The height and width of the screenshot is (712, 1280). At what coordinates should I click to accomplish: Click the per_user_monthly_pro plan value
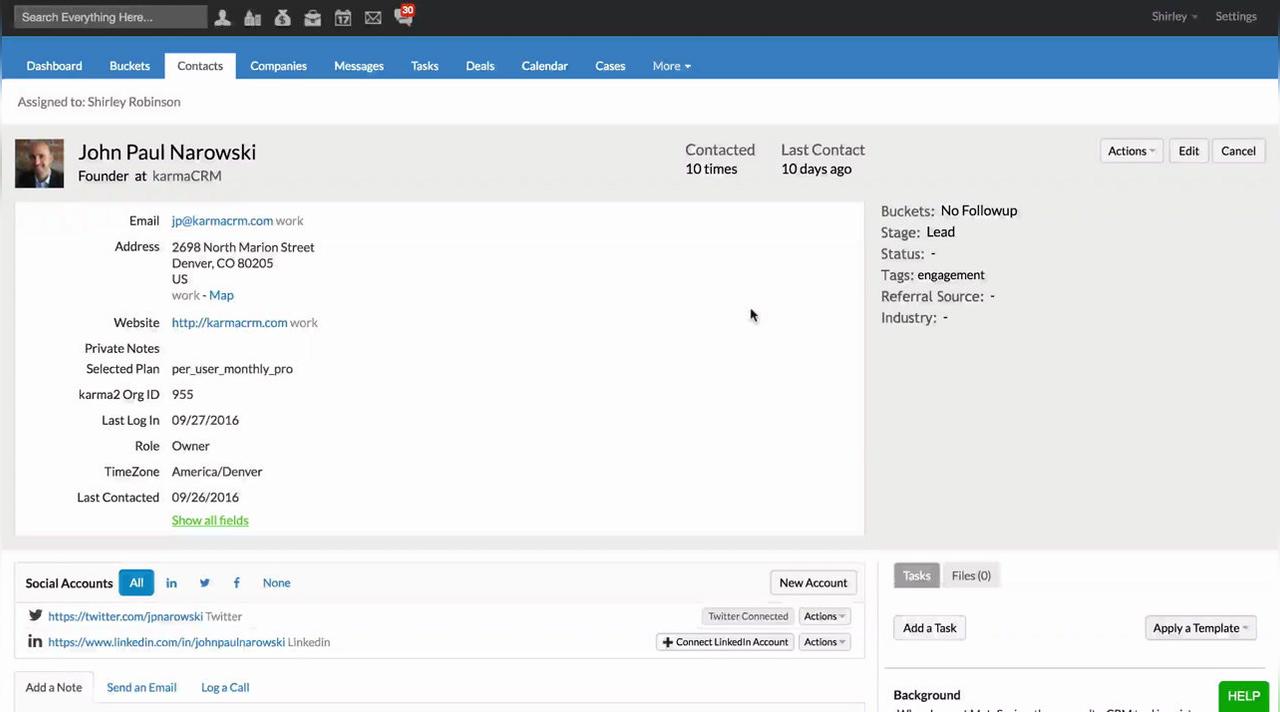coord(232,369)
